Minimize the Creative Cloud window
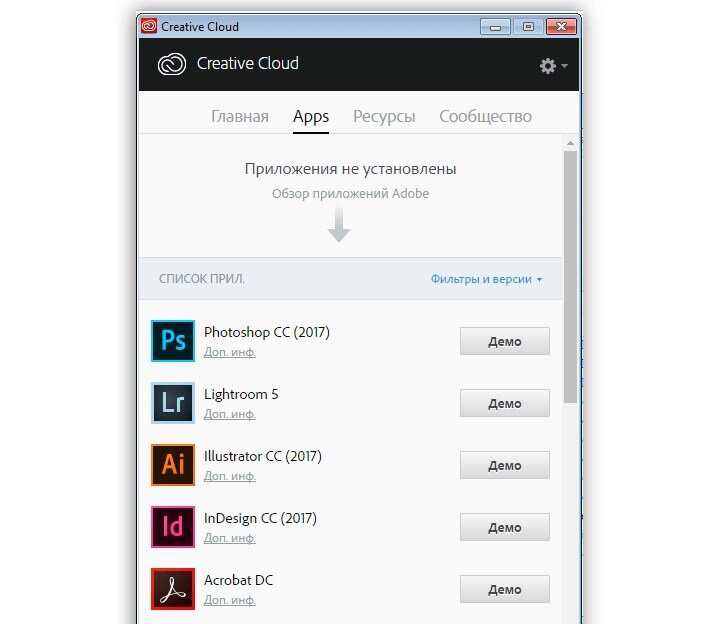The image size is (718, 624). tap(495, 27)
